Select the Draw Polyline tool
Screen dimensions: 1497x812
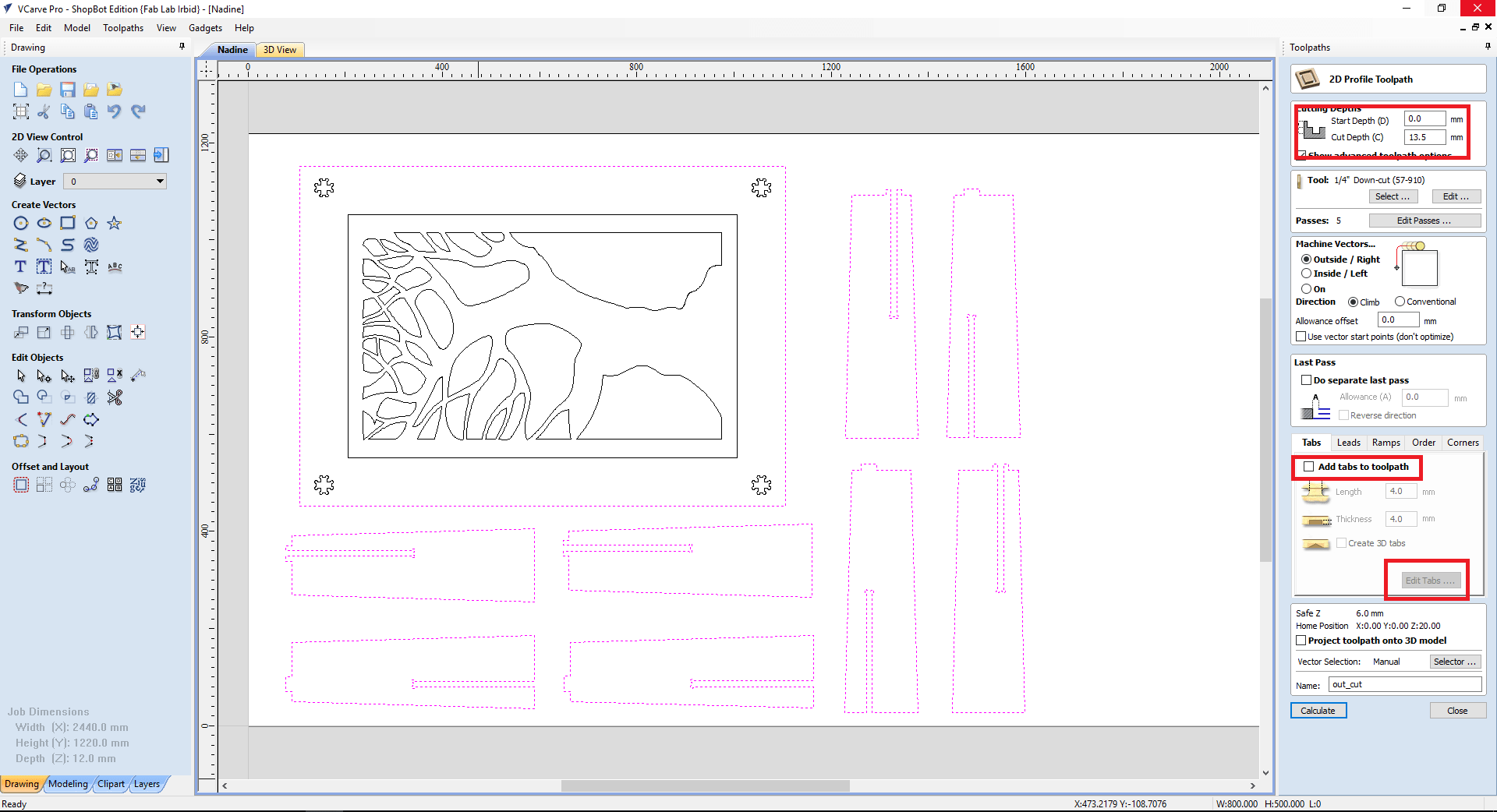point(21,245)
